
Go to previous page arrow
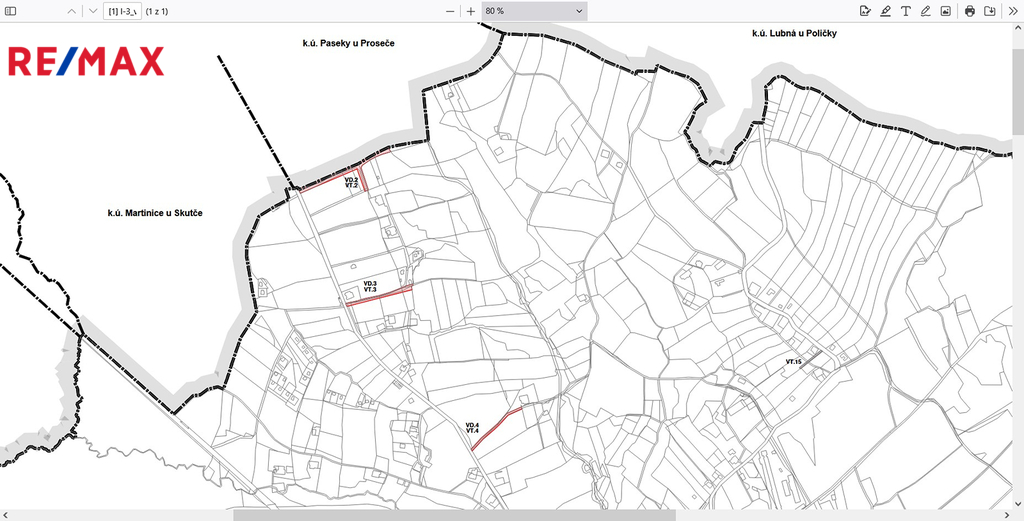click(x=71, y=11)
